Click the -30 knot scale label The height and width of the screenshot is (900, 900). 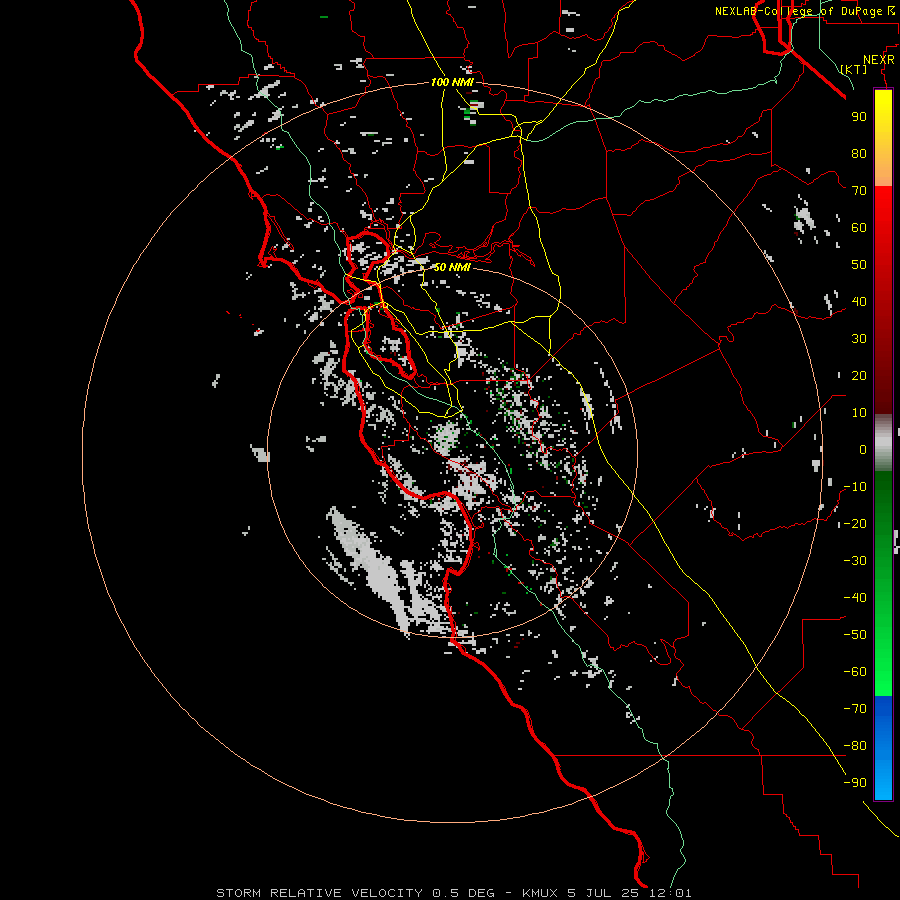(855, 561)
